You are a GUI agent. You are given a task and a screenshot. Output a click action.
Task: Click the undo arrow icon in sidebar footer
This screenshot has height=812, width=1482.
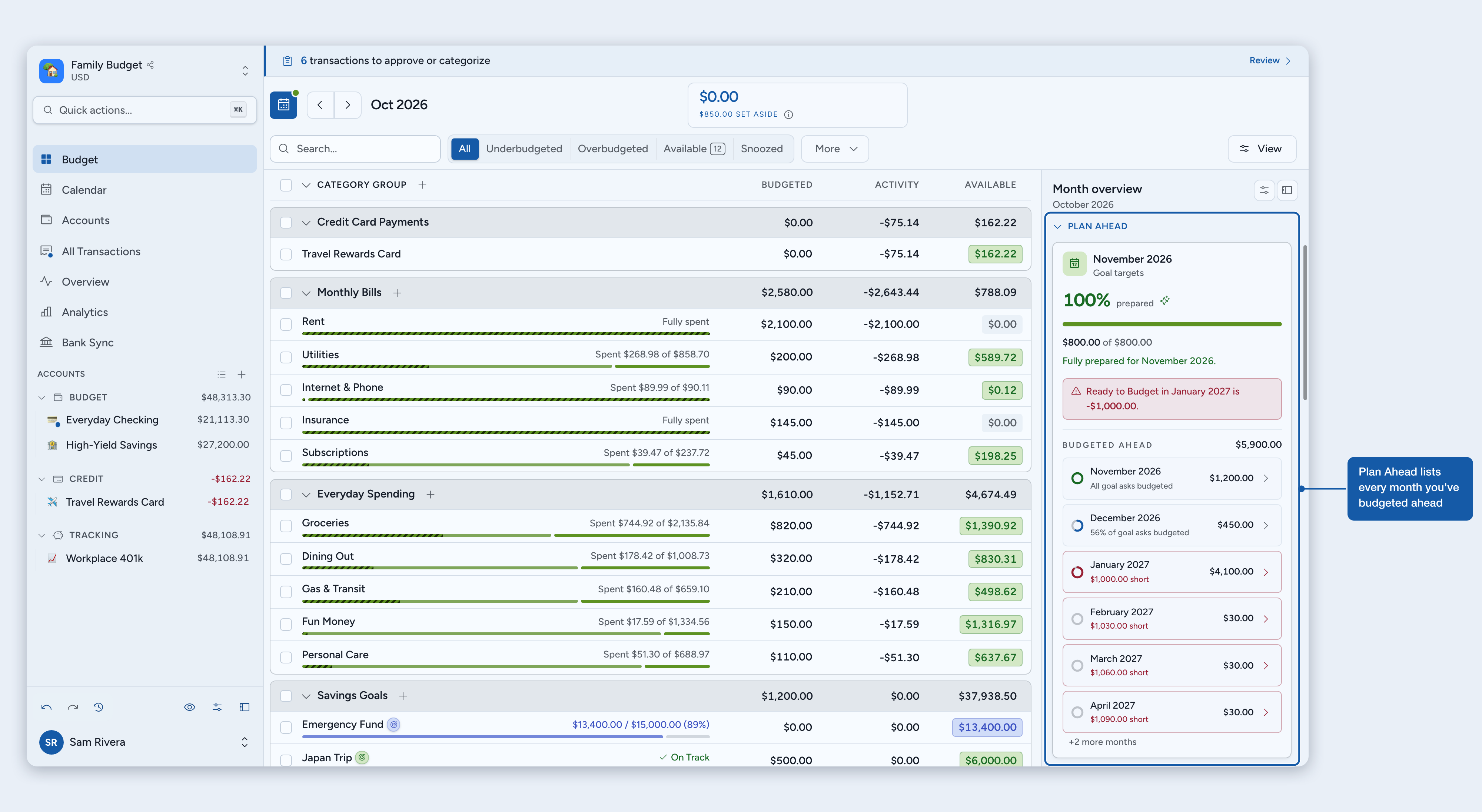pyautogui.click(x=47, y=707)
